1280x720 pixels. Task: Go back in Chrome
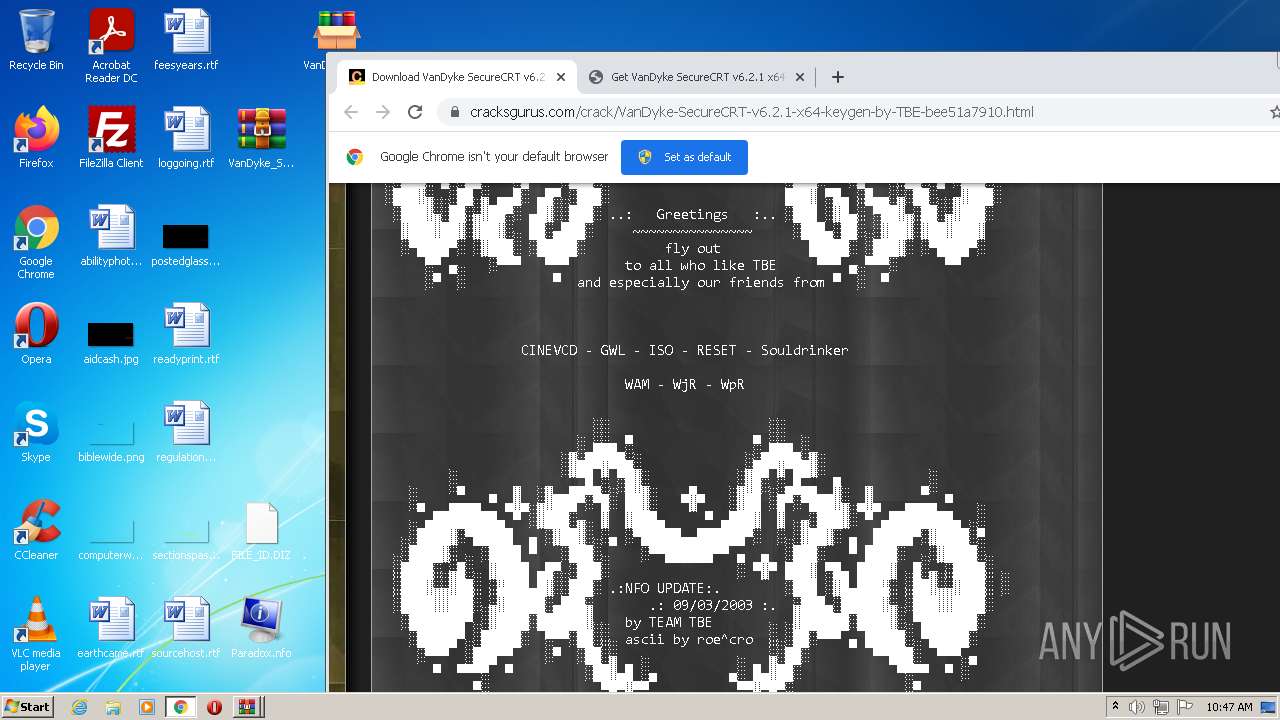pyautogui.click(x=351, y=112)
